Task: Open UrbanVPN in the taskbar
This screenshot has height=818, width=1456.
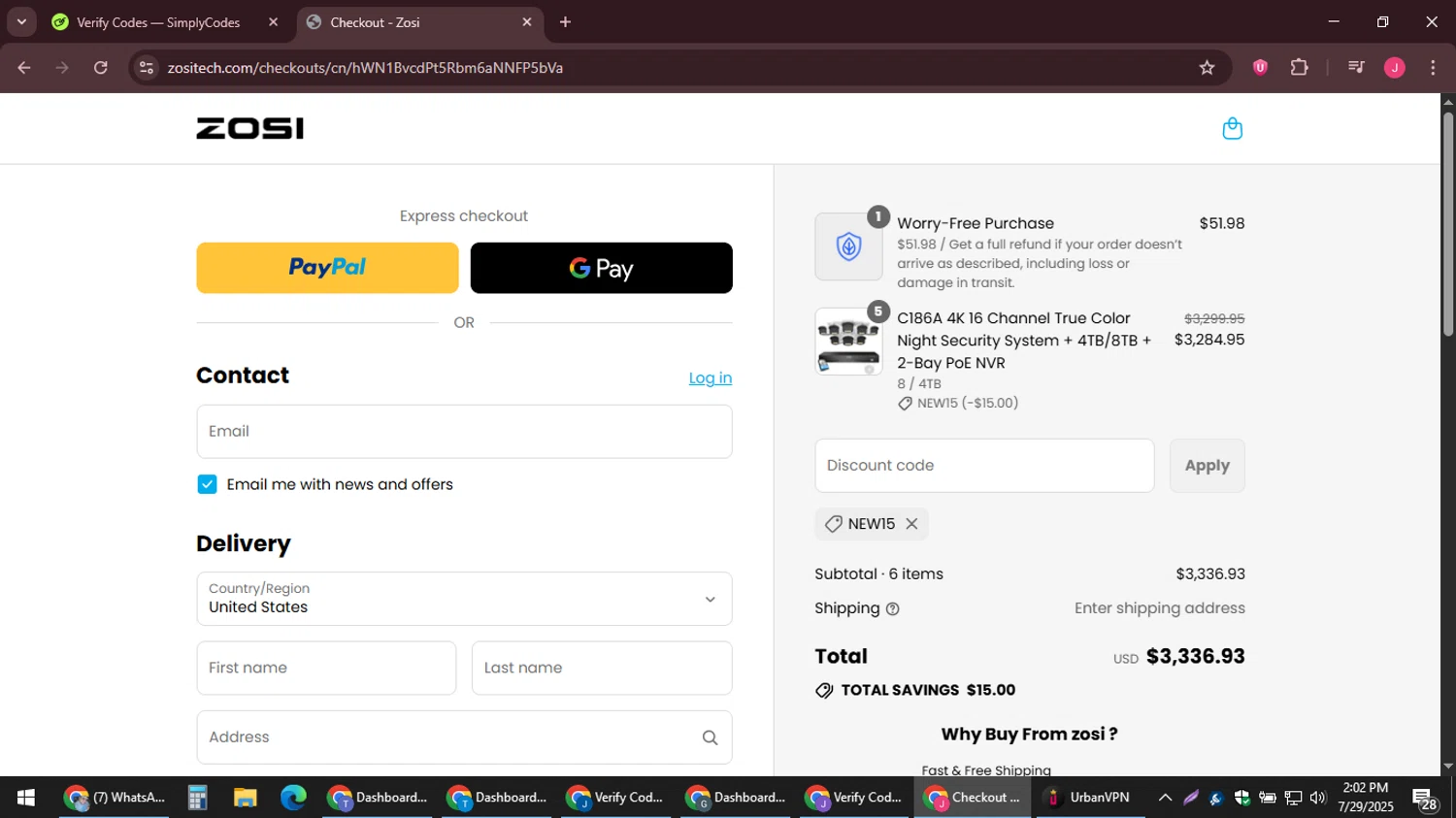Action: tap(1089, 798)
